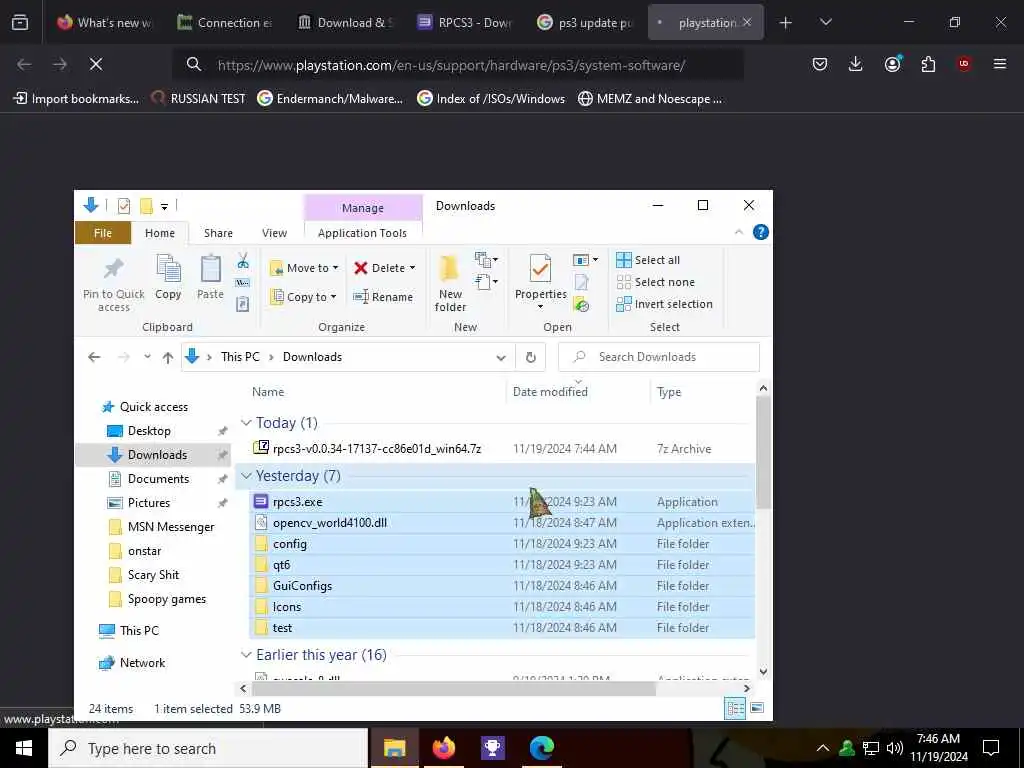The image size is (1024, 768).
Task: Open Firefox account icon
Action: coord(892,64)
